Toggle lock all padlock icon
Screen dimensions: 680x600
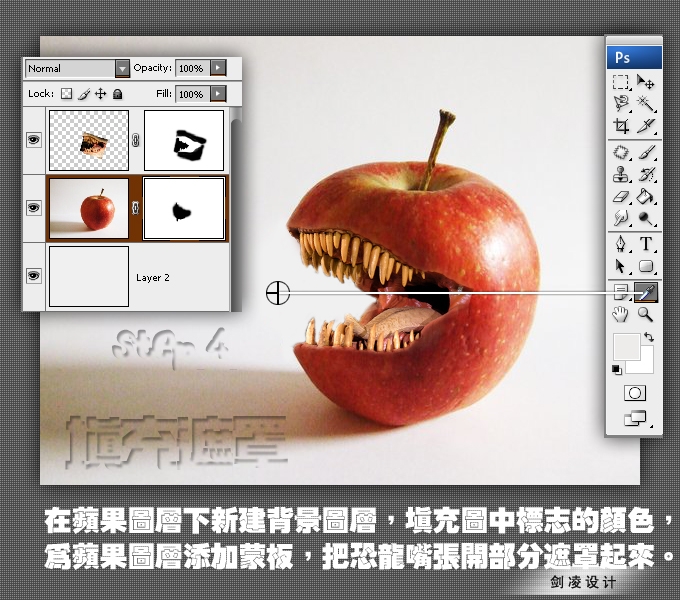[118, 94]
